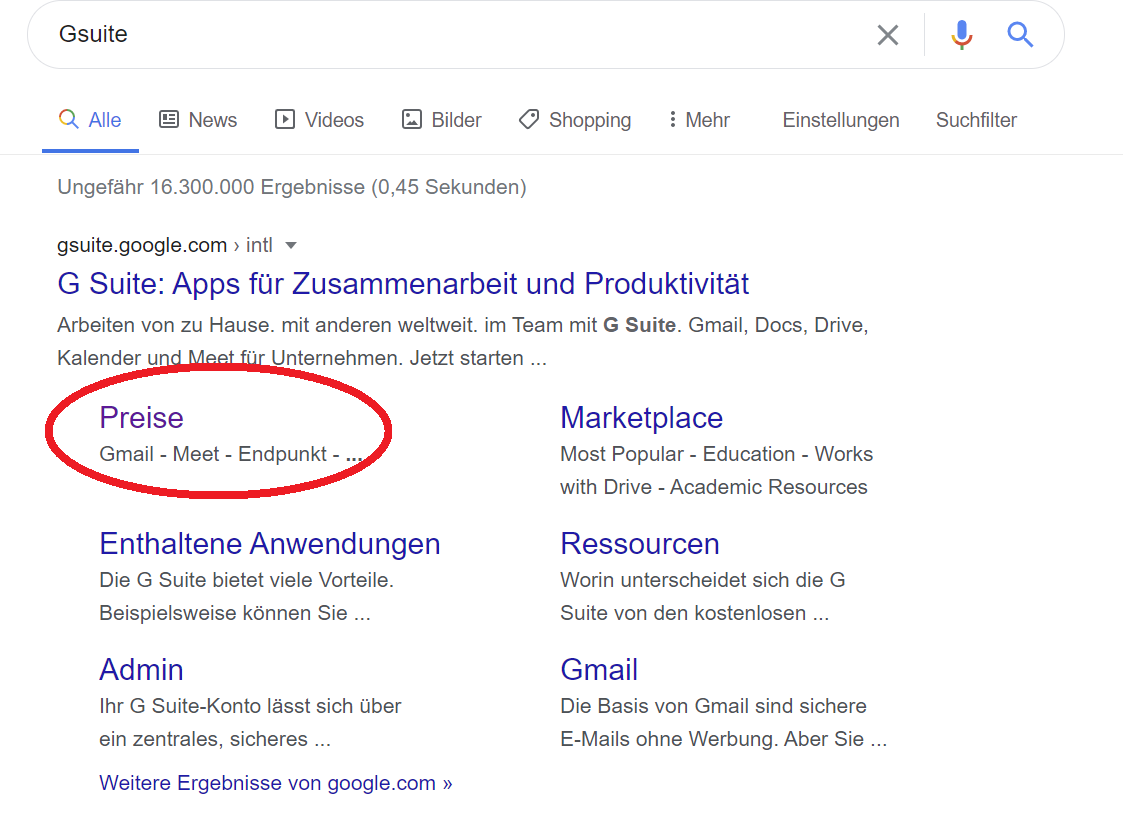Viewport: 1123px width, 822px height.
Task: Click the Bilder tab picture icon
Action: (x=412, y=119)
